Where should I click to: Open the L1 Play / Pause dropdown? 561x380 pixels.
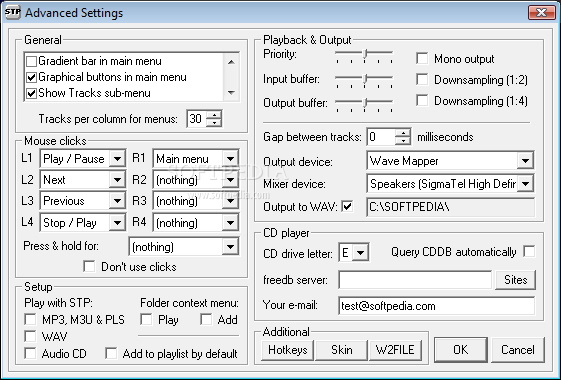(x=117, y=159)
